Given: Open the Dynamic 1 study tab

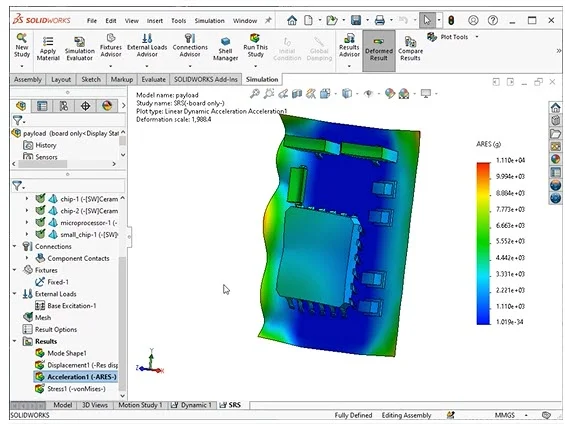Looking at the screenshot, I should [x=192, y=405].
